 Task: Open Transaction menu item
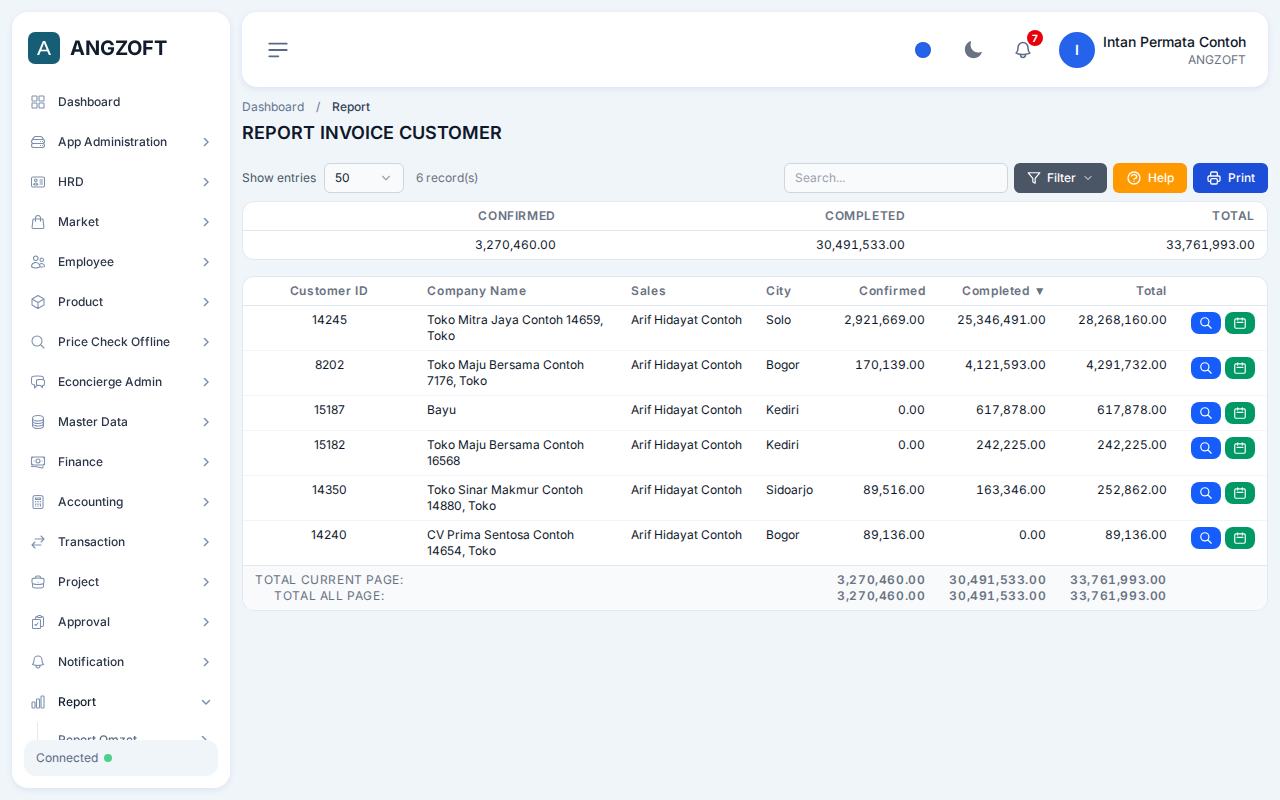pos(121,542)
